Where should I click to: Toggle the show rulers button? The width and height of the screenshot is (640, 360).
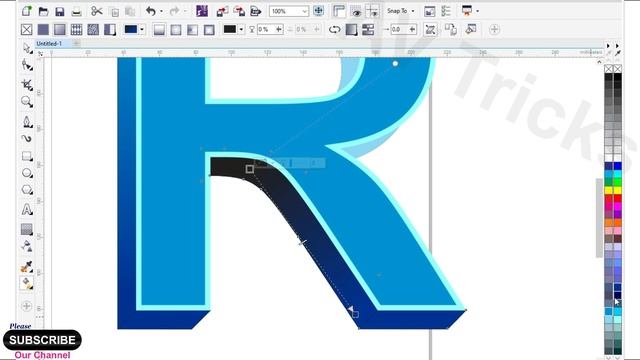click(x=339, y=11)
